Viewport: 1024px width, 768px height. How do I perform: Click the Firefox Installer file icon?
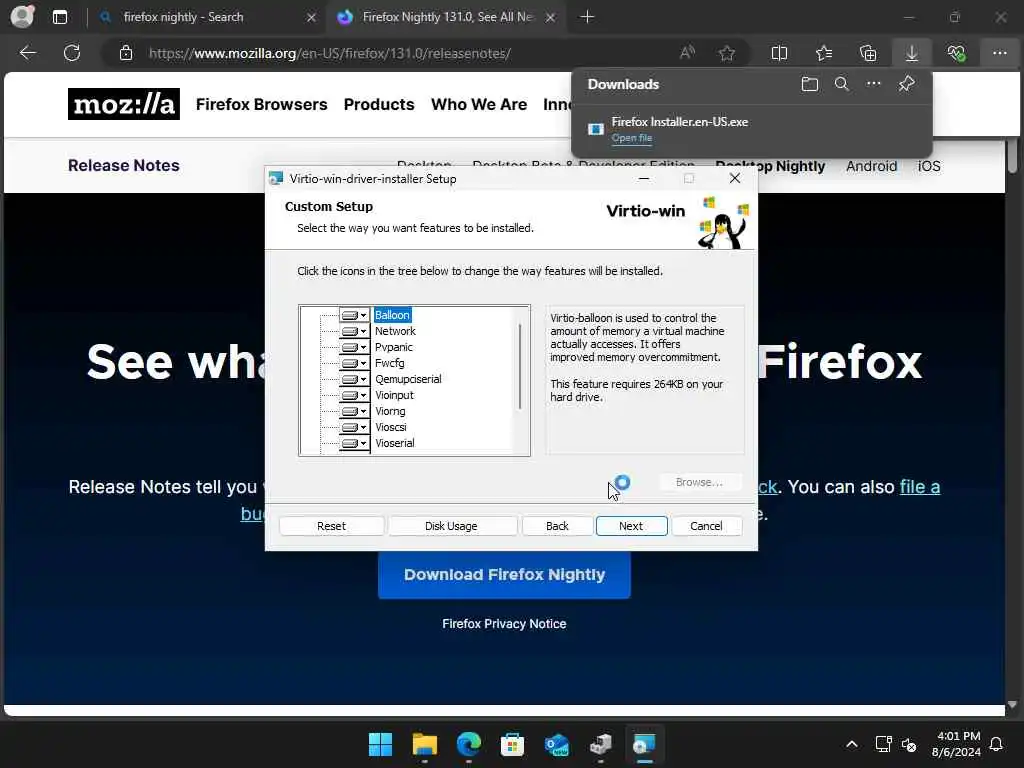[x=595, y=129]
